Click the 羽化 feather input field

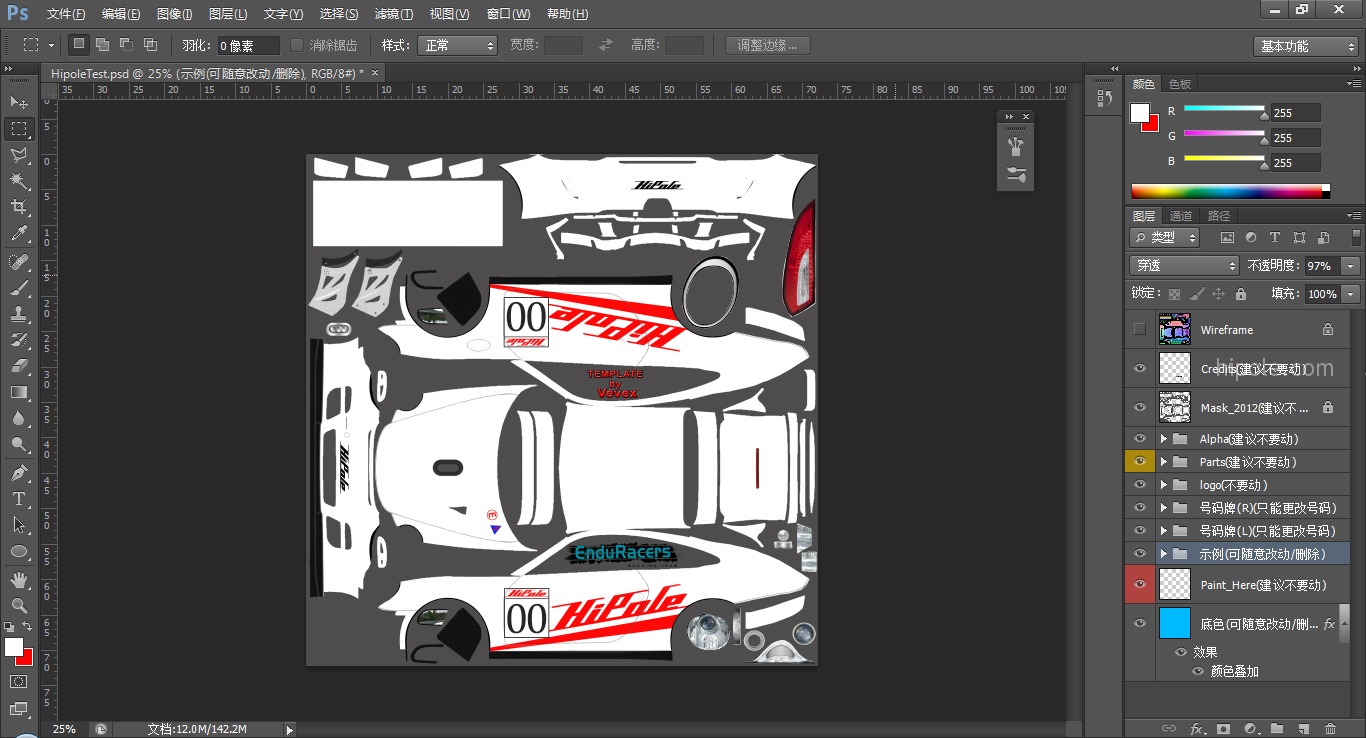(x=248, y=45)
